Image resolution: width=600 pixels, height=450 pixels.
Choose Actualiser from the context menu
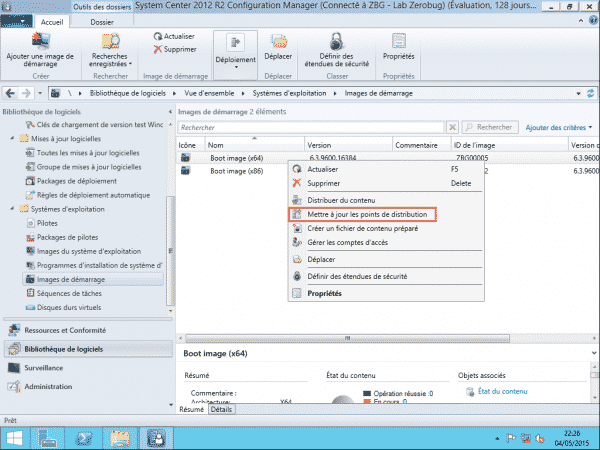click(386, 169)
